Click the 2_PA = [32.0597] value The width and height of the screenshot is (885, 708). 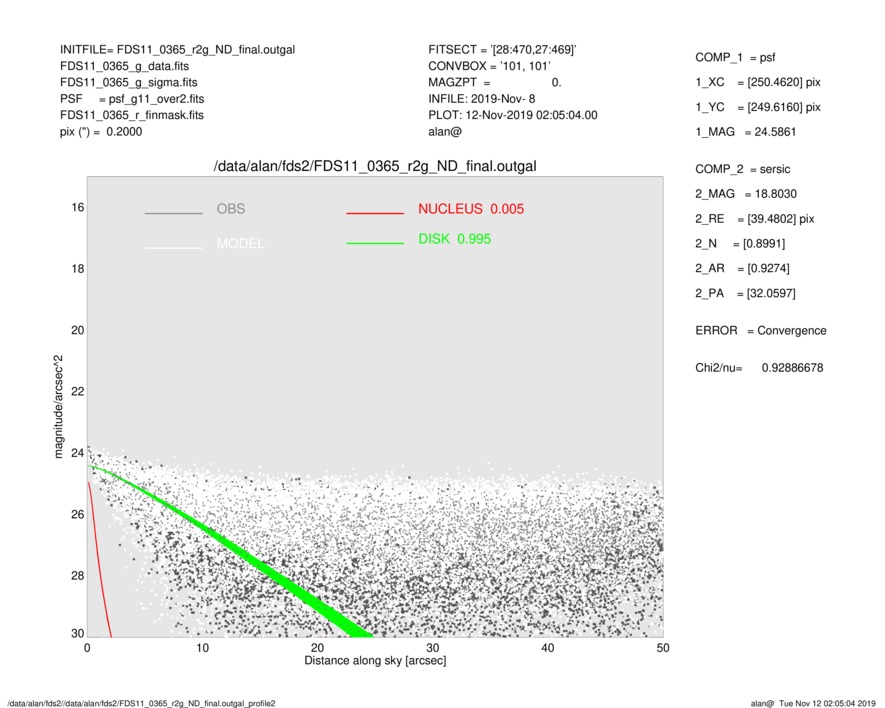tap(745, 294)
